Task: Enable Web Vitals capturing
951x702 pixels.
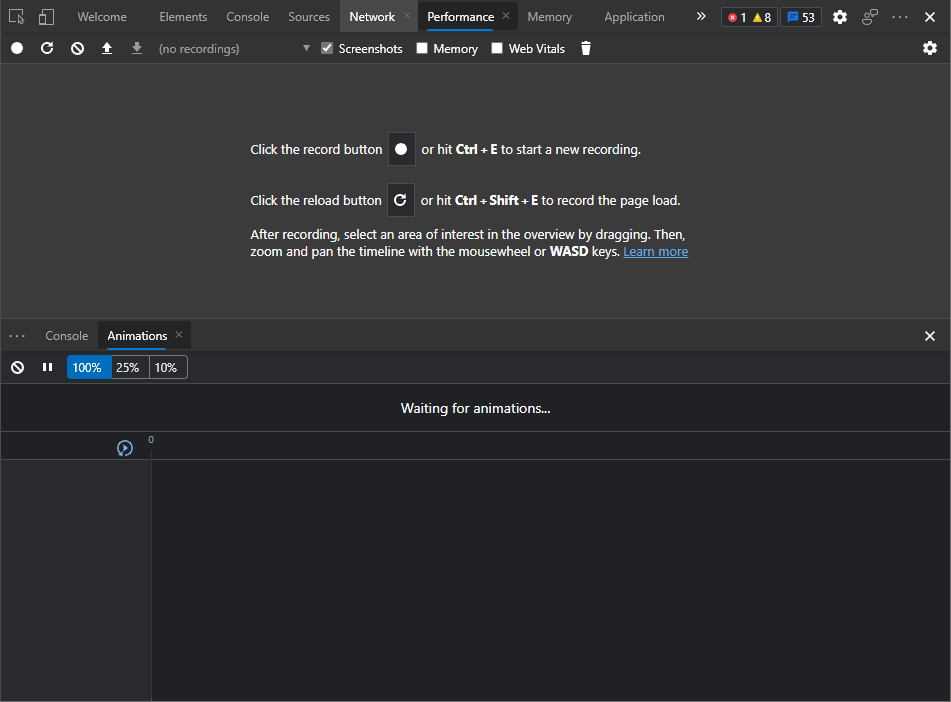Action: coord(496,48)
